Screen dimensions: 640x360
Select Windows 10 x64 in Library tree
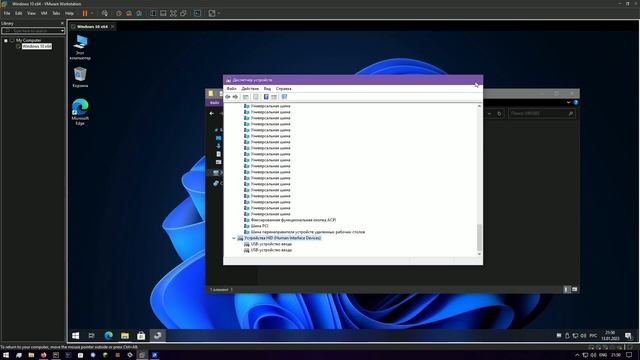[37, 46]
